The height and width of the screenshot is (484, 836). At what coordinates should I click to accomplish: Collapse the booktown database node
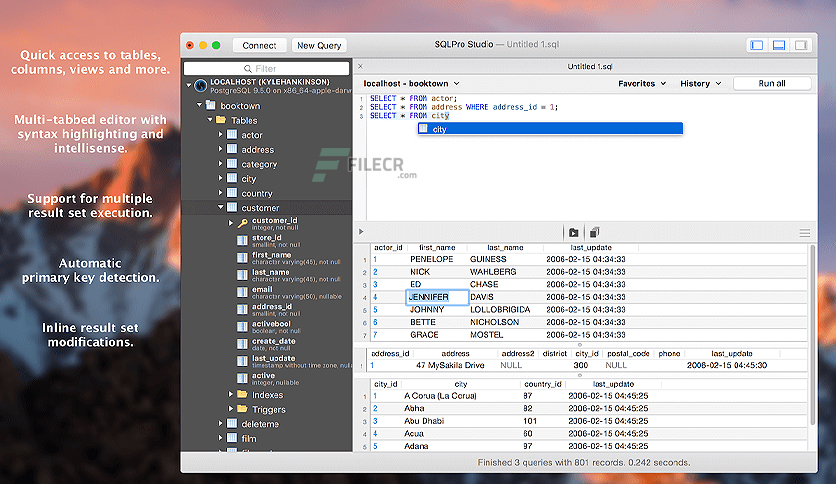click(199, 105)
